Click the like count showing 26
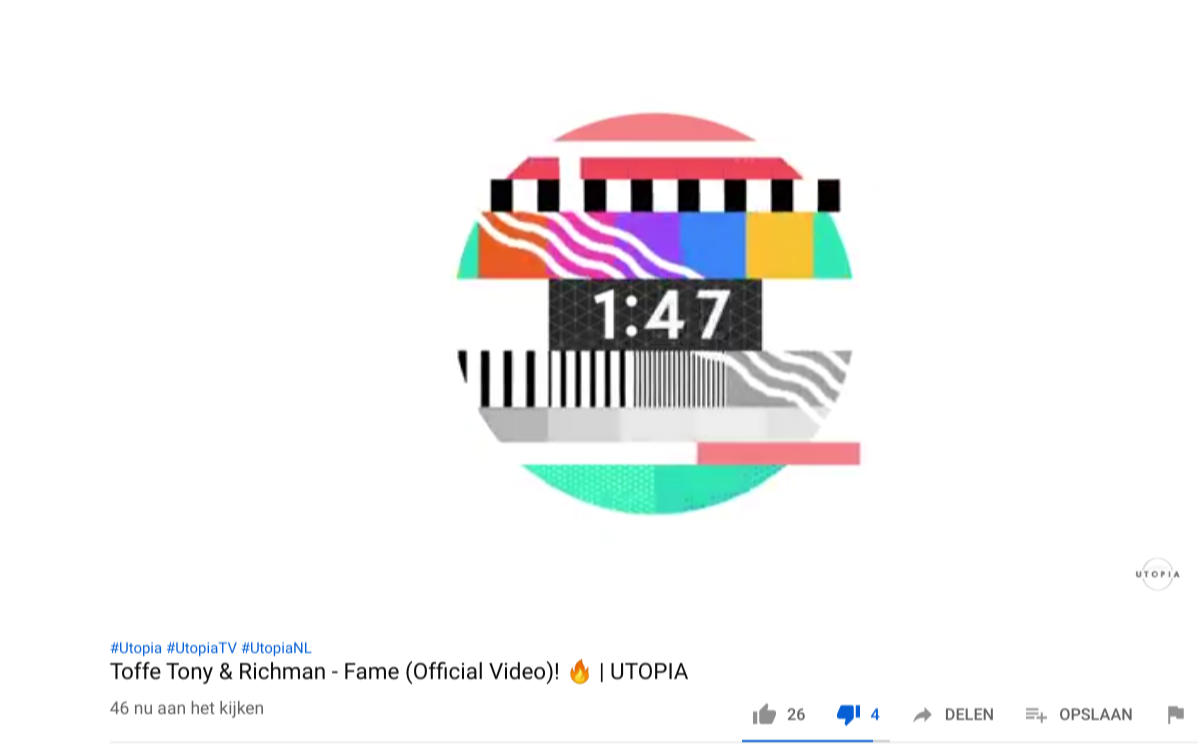The width and height of the screenshot is (1200, 752). [796, 715]
